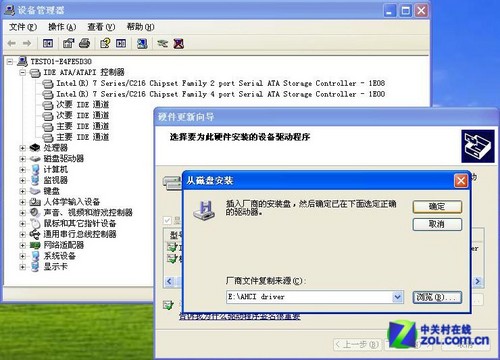The image size is (500, 360).
Task: Expand the 磁盘驱动器 node
Action: coord(22,159)
